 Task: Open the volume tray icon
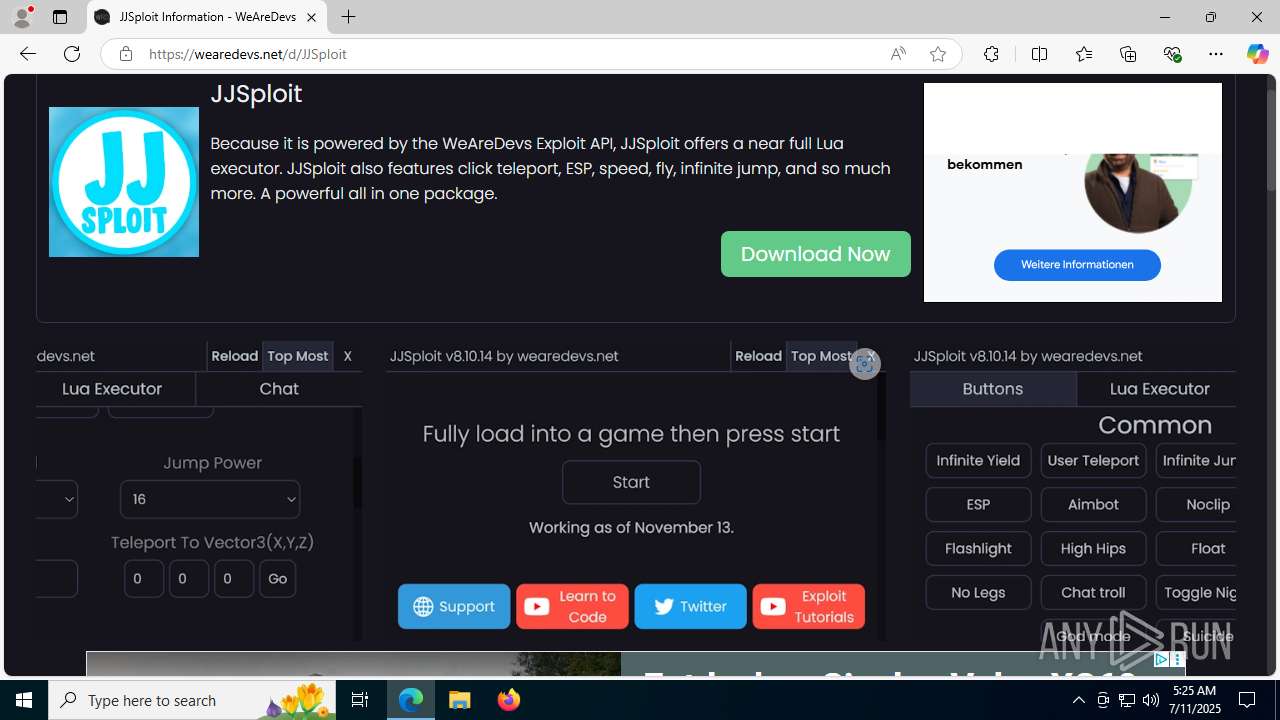coord(1150,700)
